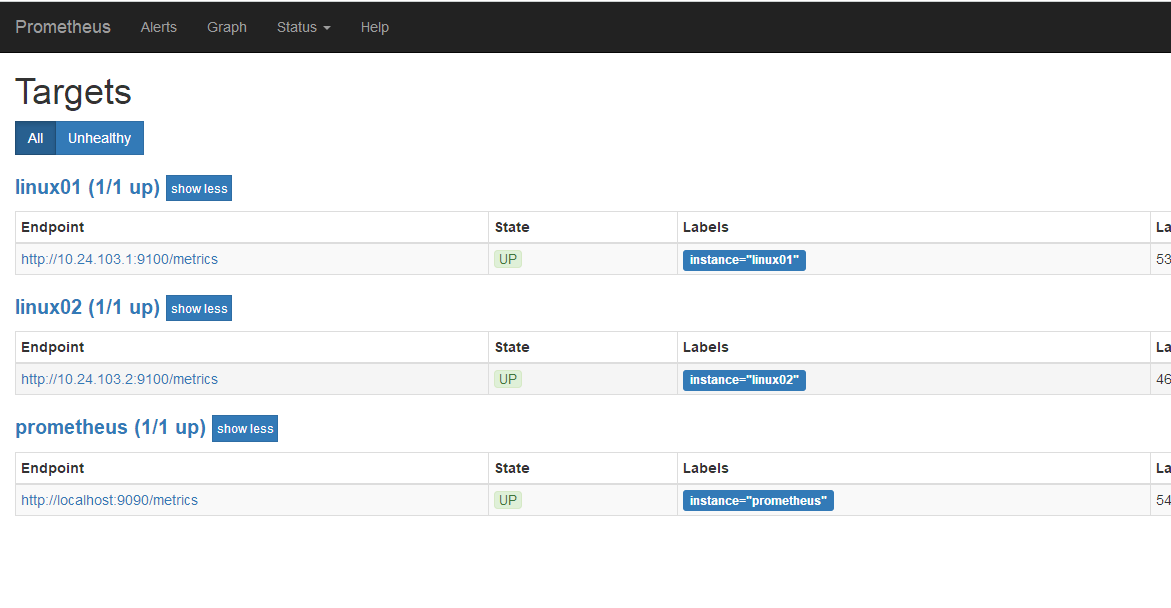Open the Prometheus home brand link
The width and height of the screenshot is (1171, 608).
coord(63,27)
